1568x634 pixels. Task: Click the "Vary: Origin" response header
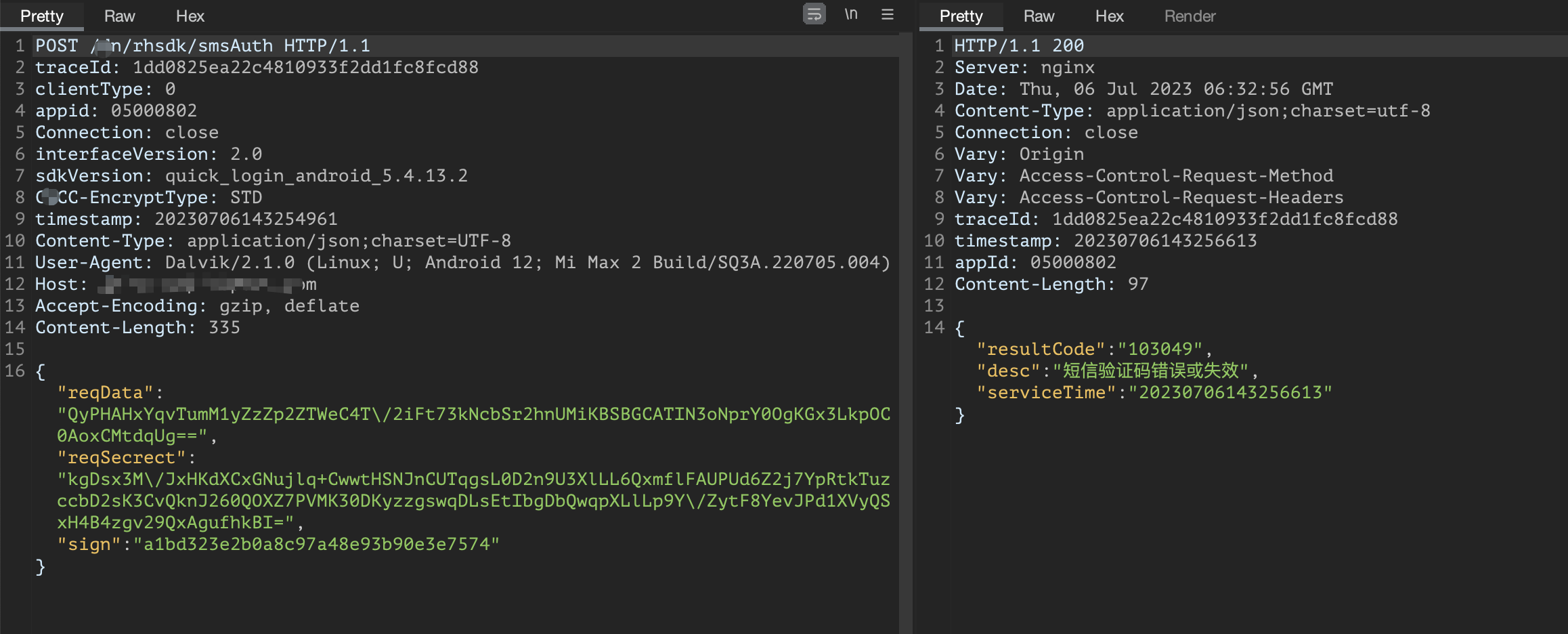(x=1019, y=154)
